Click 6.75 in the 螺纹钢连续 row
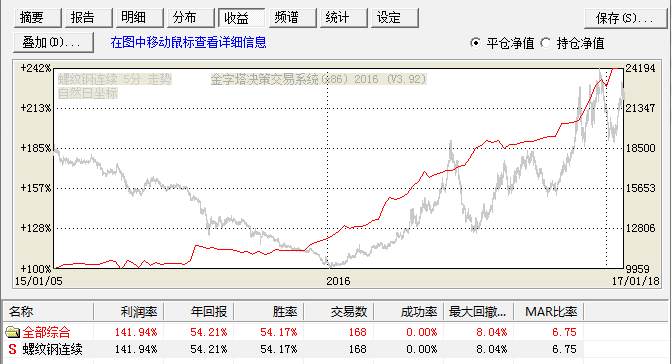The image size is (672, 364). tap(564, 349)
